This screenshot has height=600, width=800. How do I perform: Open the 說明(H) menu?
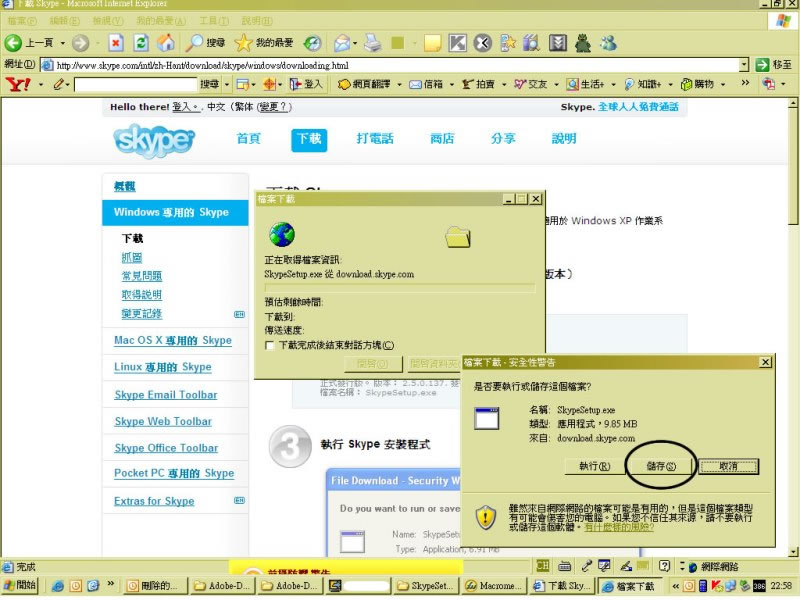pos(257,21)
